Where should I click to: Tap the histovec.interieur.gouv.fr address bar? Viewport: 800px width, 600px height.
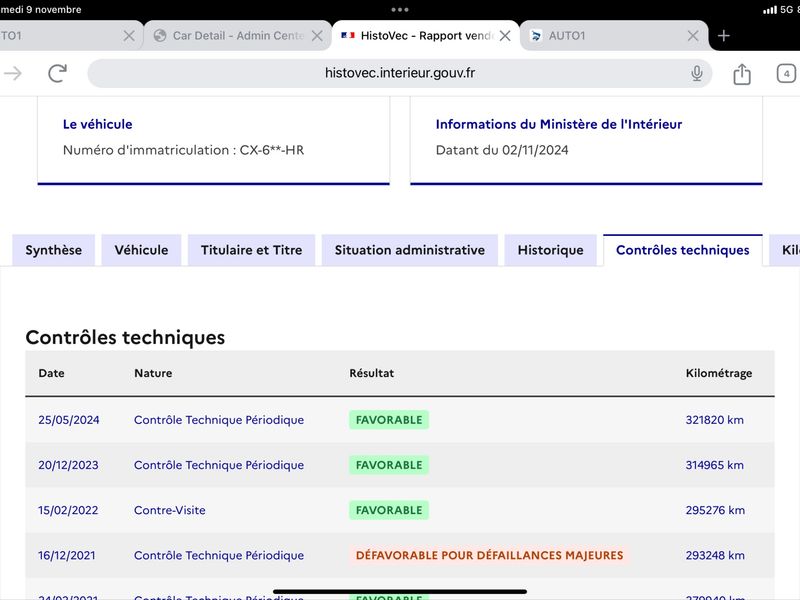(399, 73)
